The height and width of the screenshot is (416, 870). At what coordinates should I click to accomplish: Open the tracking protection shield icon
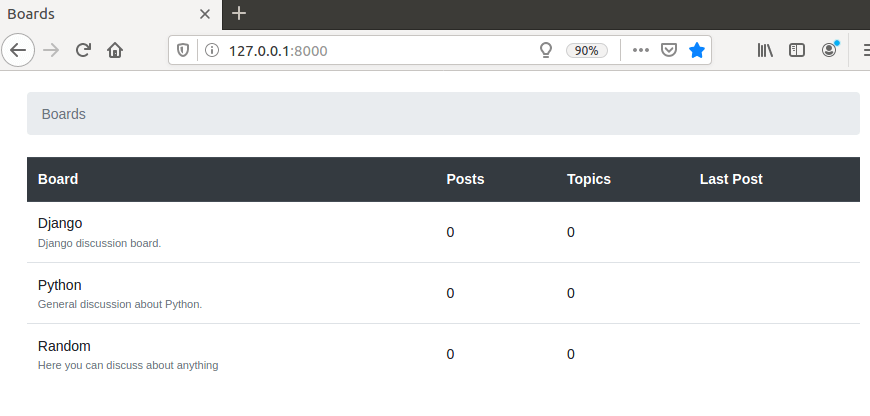[x=183, y=50]
